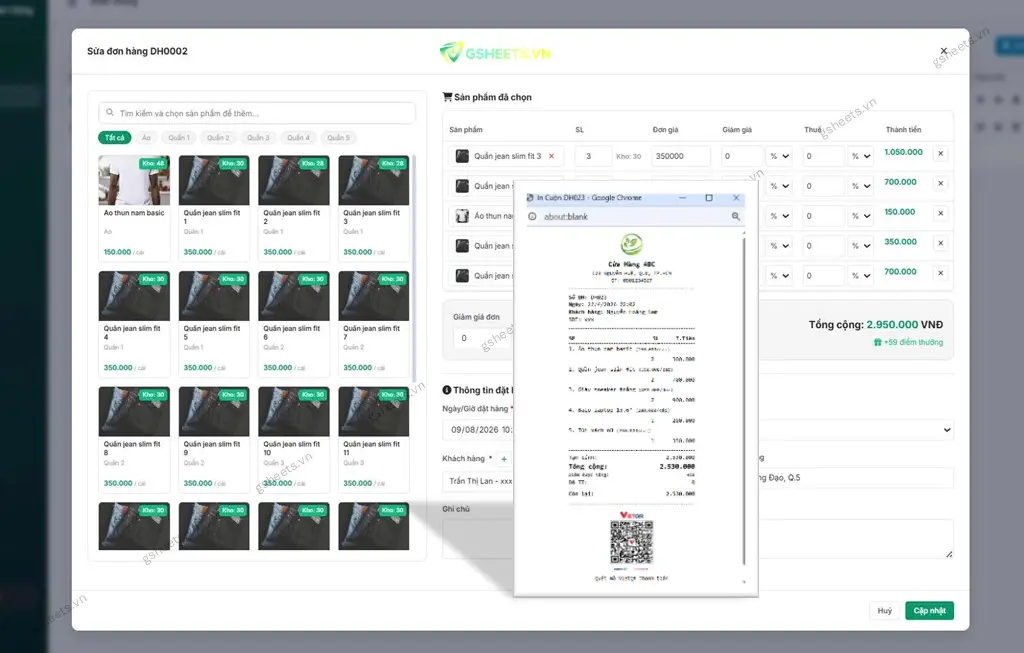Clear the Quần jean slim fit 3 product selection

[x=551, y=156]
